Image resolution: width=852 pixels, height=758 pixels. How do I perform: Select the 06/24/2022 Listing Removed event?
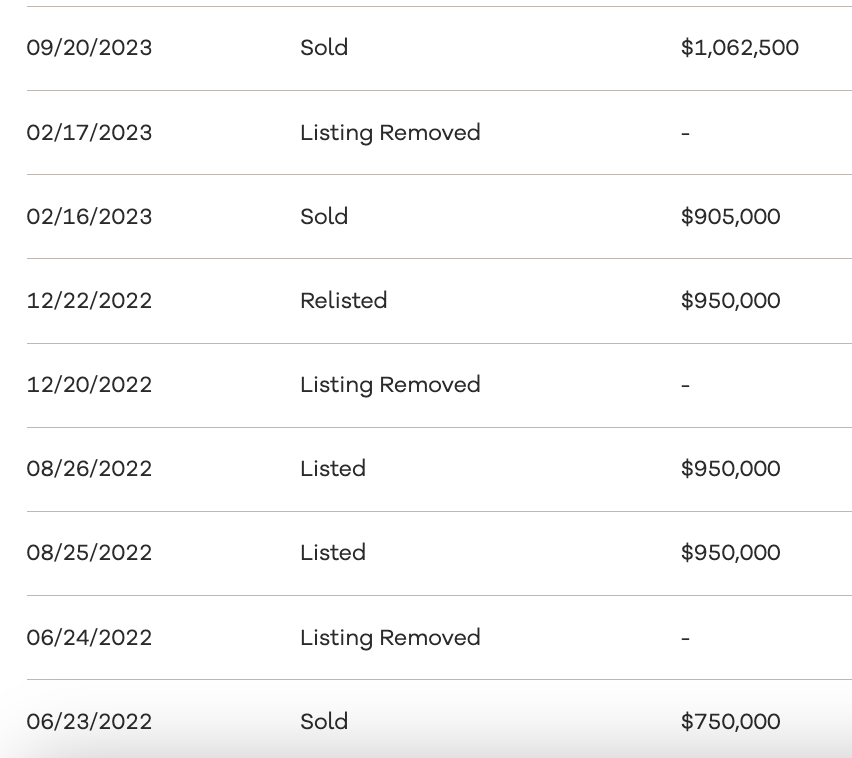click(390, 638)
